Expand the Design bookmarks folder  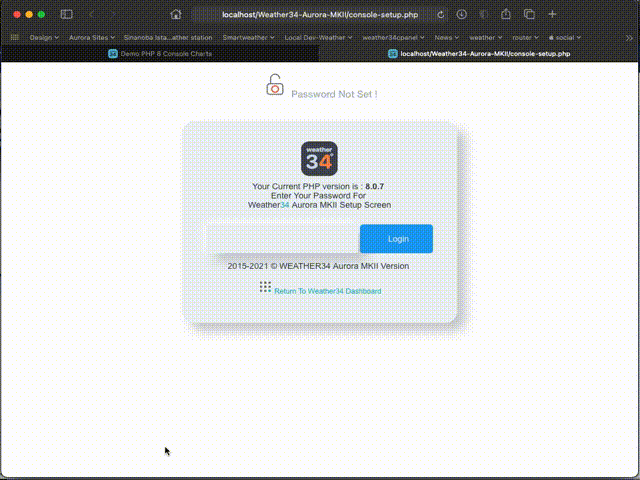(44, 38)
